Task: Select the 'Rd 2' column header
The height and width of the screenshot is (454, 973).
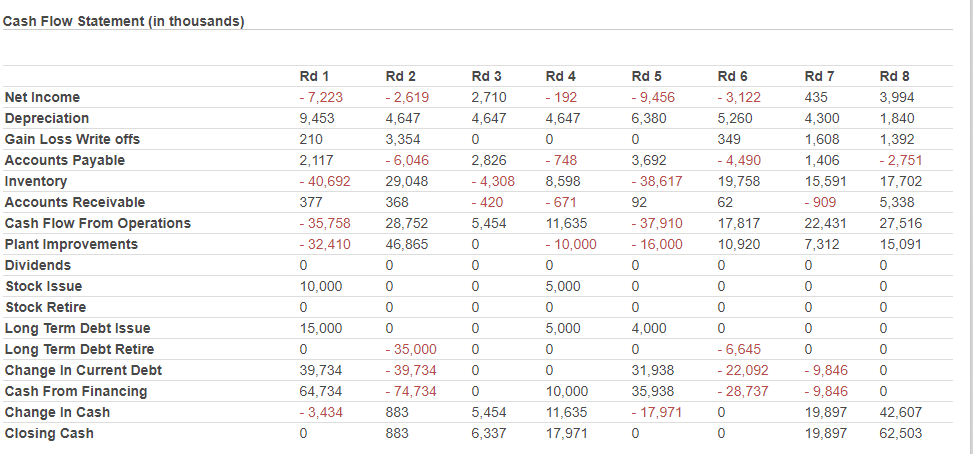Action: pos(400,76)
